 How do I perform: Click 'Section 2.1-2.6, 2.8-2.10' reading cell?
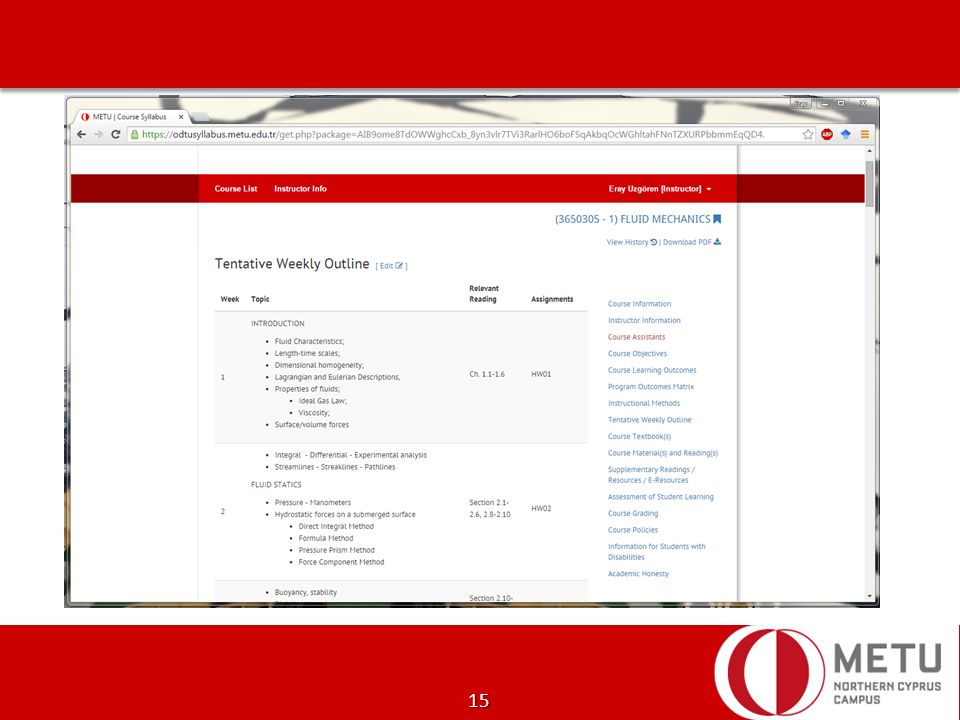coord(490,508)
